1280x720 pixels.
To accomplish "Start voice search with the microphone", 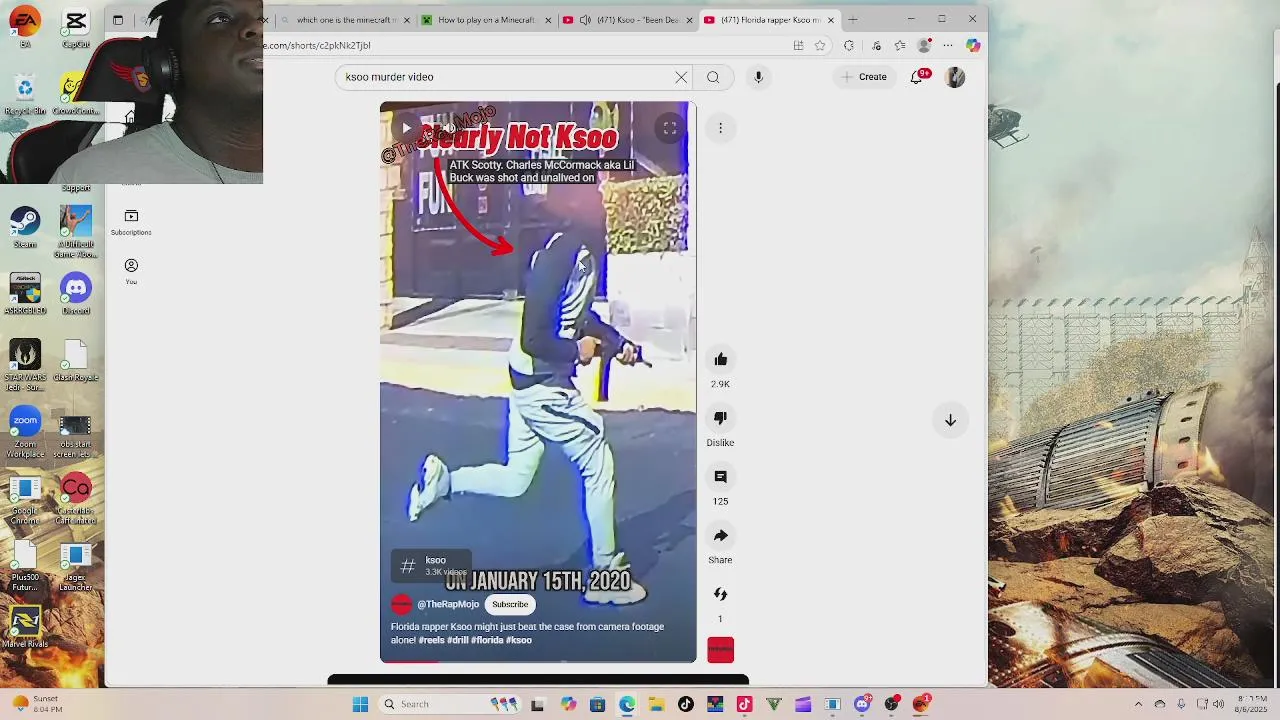I will click(x=758, y=77).
